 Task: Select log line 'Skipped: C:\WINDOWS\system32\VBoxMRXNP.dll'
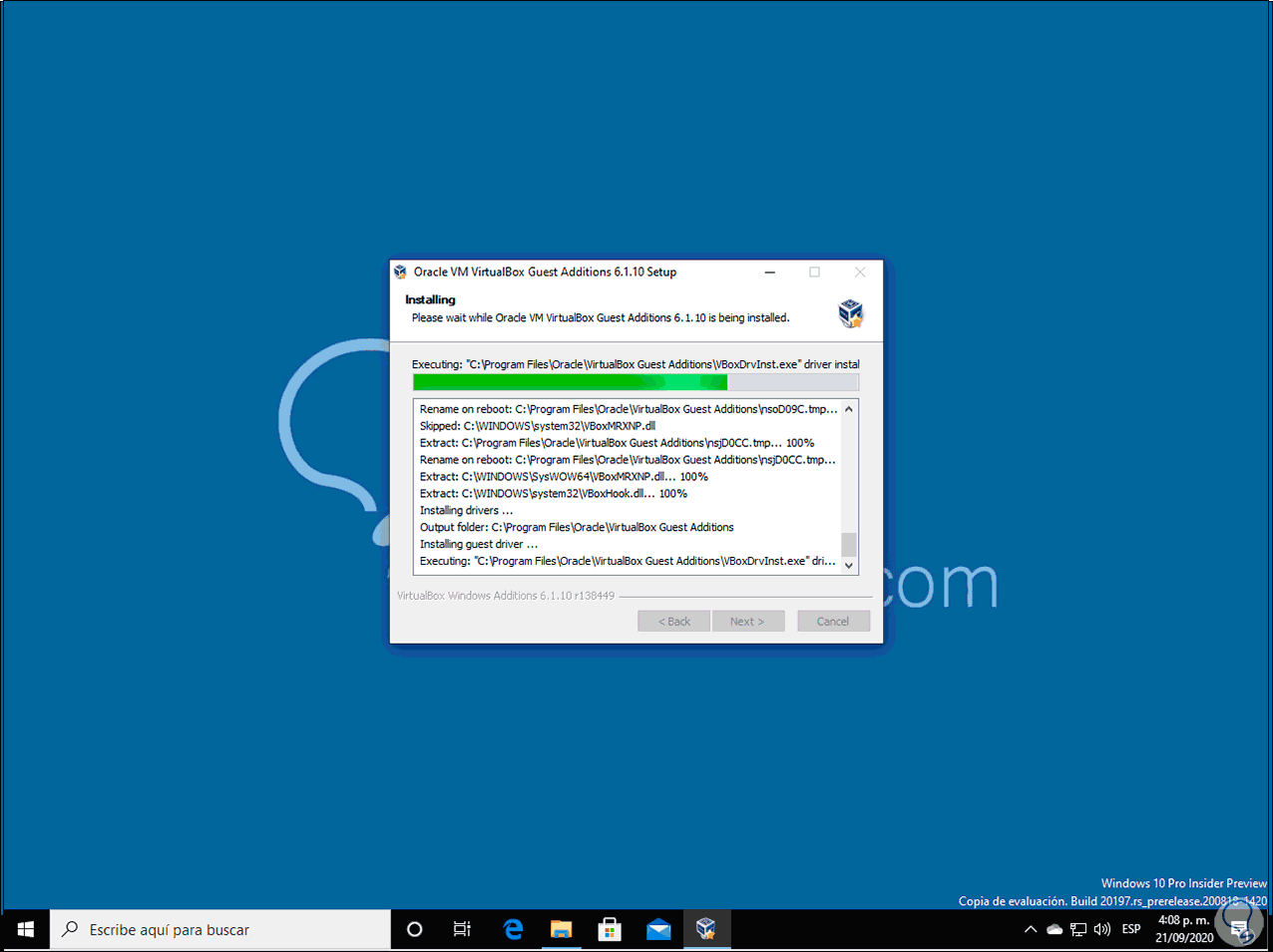pos(538,426)
